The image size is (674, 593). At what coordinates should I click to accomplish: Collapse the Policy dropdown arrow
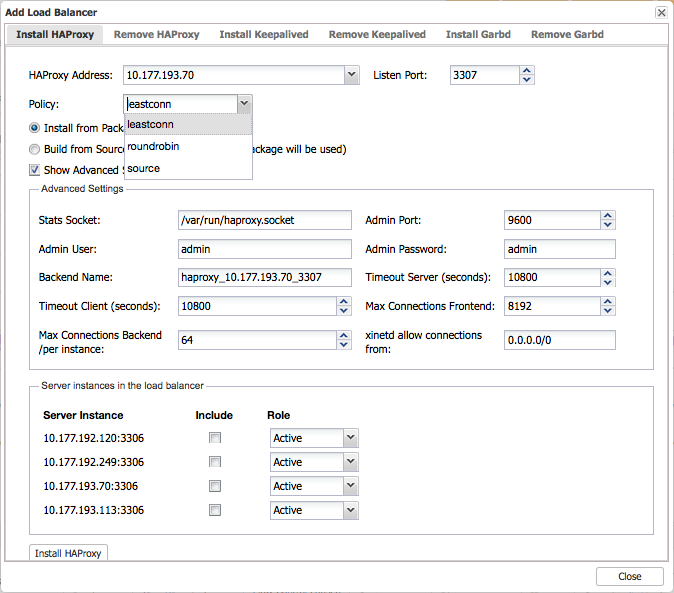click(244, 104)
